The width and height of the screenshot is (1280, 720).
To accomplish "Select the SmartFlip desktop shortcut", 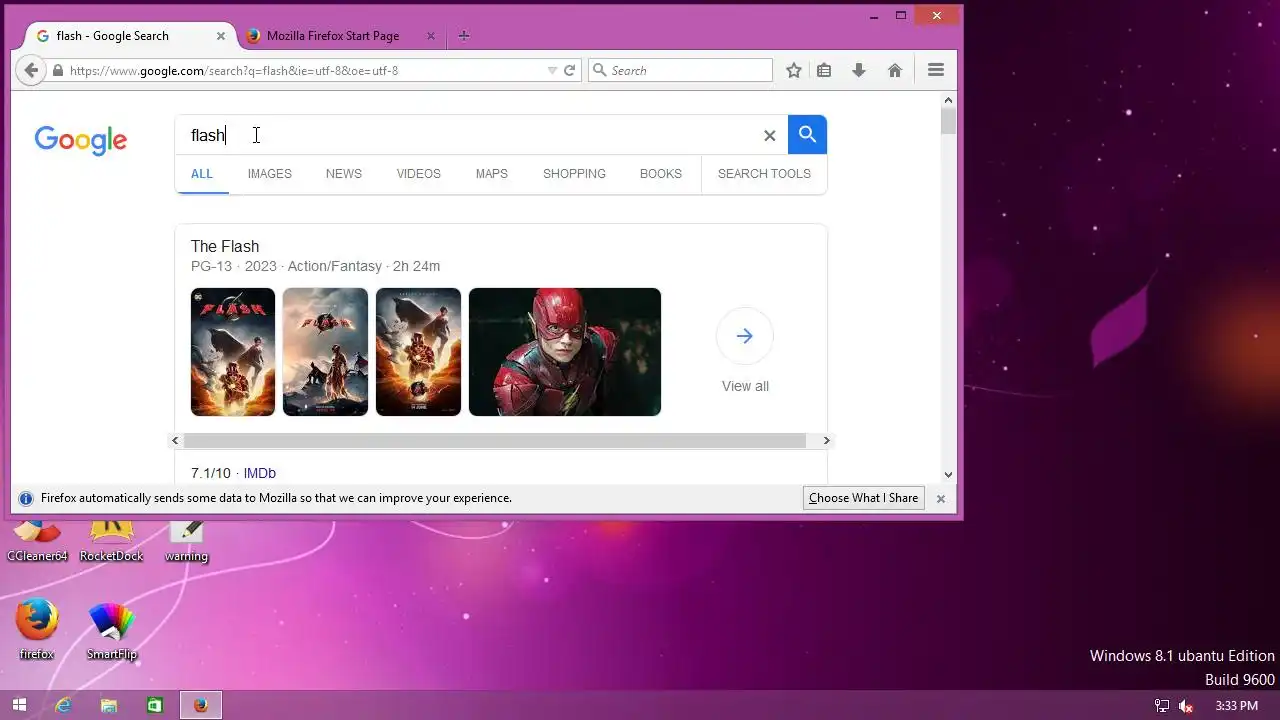I will pyautogui.click(x=112, y=630).
